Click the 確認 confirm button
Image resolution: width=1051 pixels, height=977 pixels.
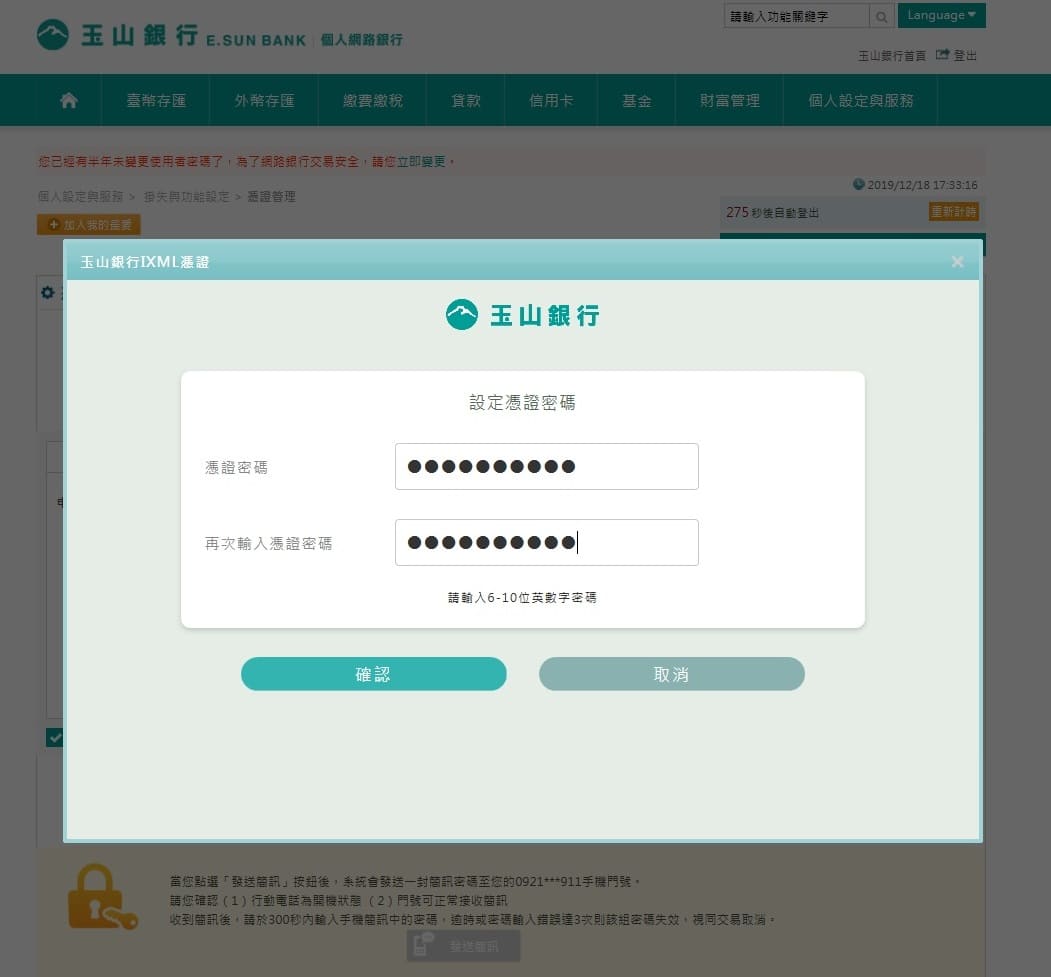point(373,673)
